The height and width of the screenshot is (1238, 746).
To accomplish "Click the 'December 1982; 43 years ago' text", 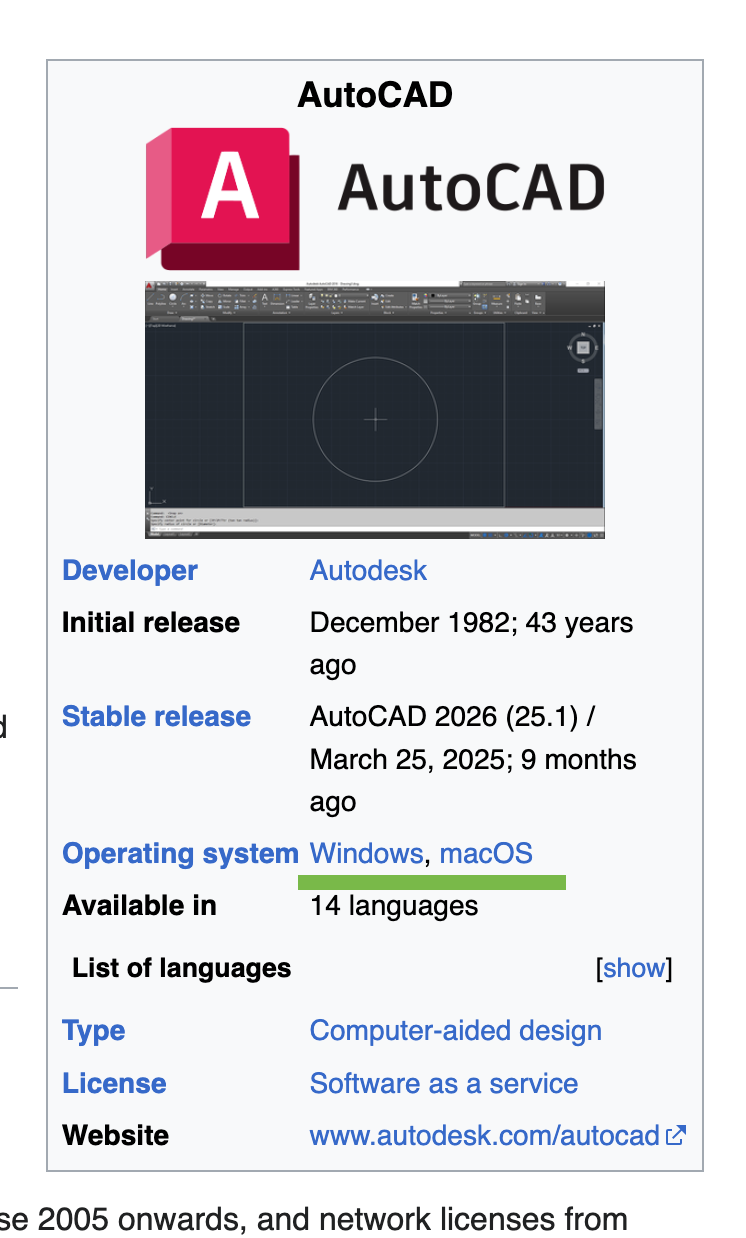I will pyautogui.click(x=471, y=644).
